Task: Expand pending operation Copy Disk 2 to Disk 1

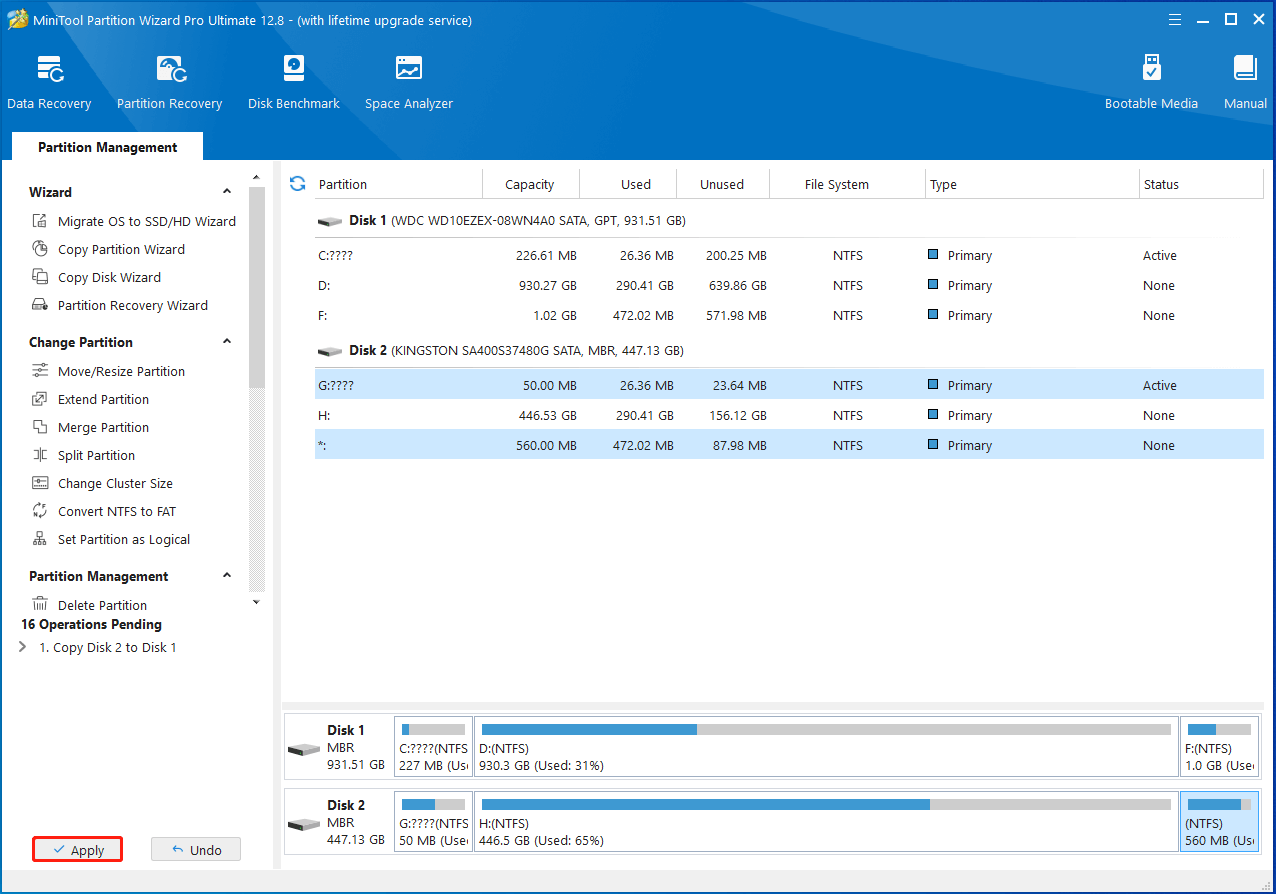Action: pos(23,647)
